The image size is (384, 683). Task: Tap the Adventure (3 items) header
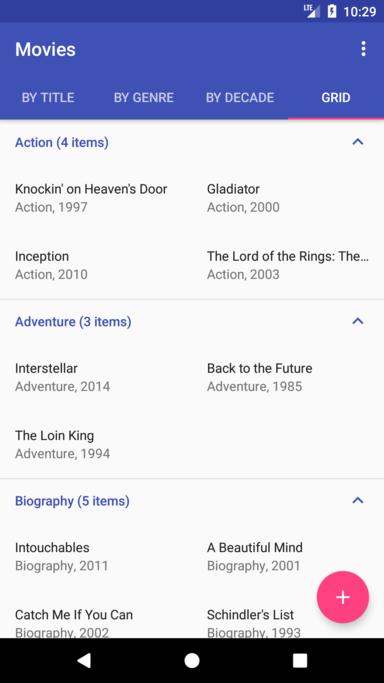pos(73,321)
